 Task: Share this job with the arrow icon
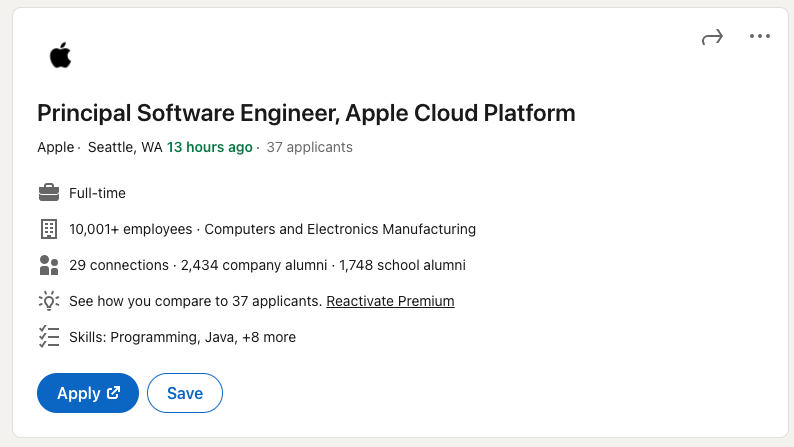(x=712, y=37)
